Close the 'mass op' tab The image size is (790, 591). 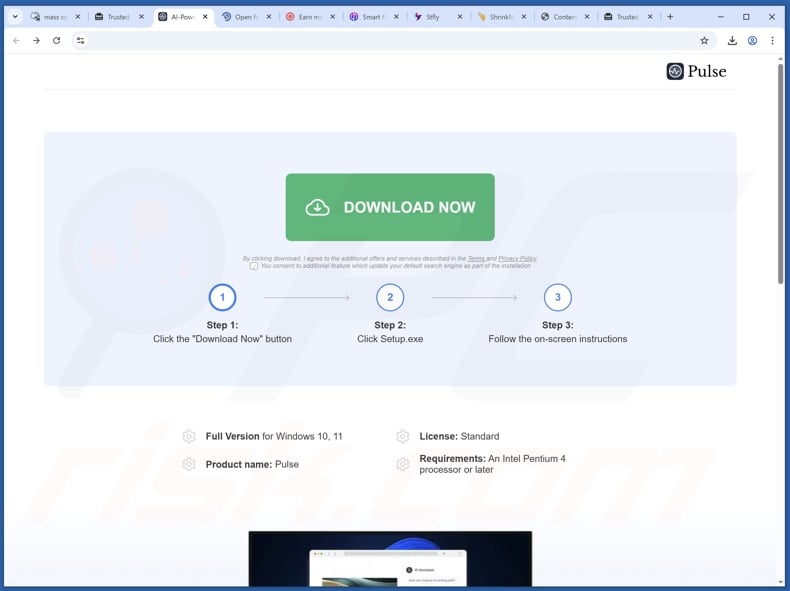click(78, 17)
